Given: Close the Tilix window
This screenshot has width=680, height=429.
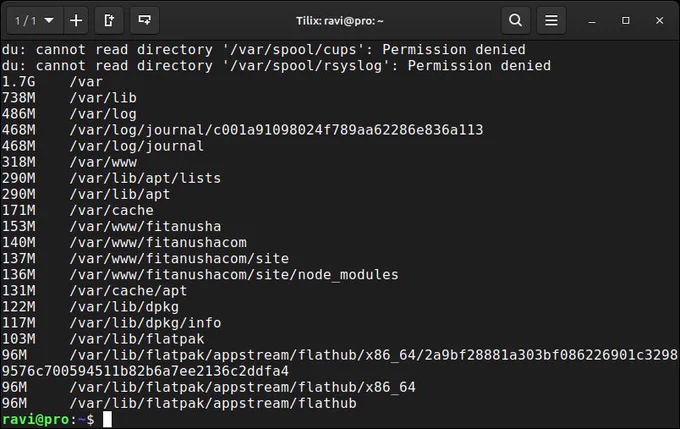Looking at the screenshot, I should [x=660, y=20].
